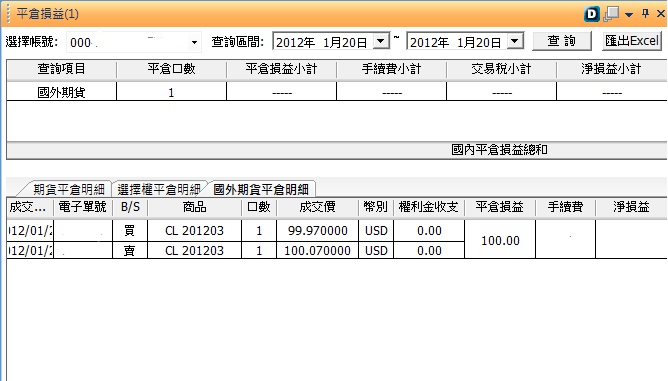Click the 平倉損益小計 column header

[281, 69]
